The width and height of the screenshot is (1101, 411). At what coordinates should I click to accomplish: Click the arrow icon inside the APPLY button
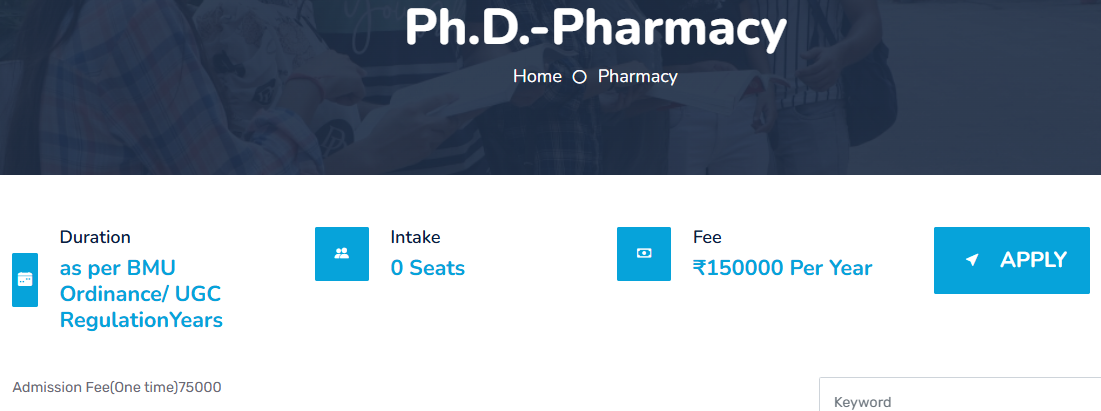pos(971,260)
